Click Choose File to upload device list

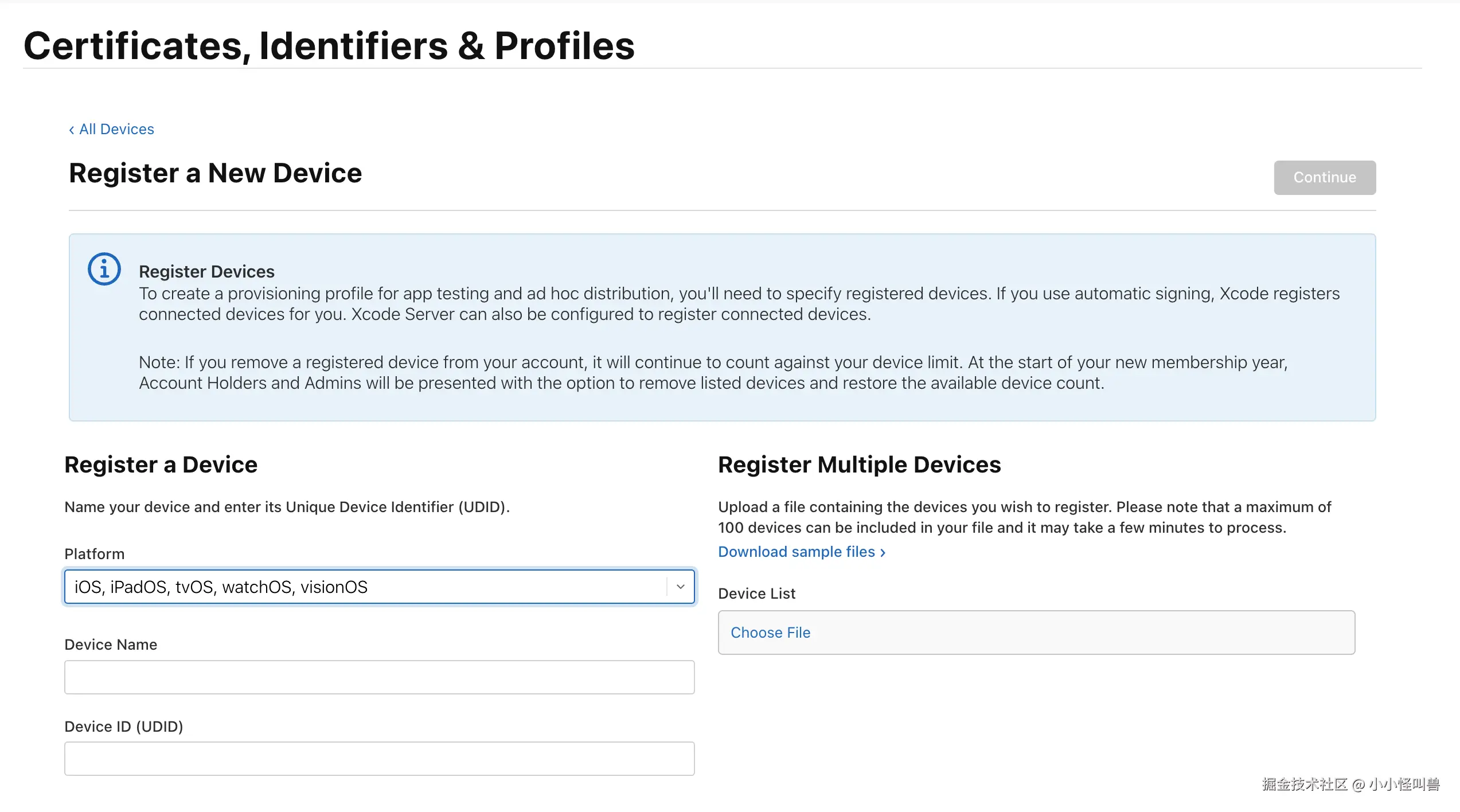770,633
